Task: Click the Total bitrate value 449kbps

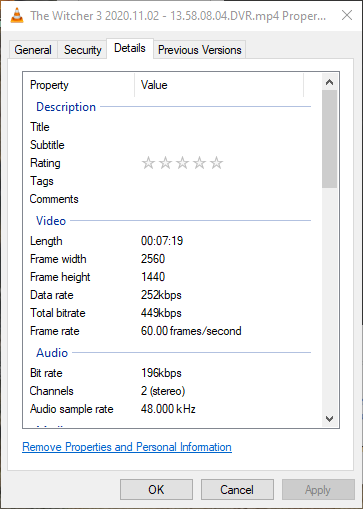Action: (x=161, y=313)
